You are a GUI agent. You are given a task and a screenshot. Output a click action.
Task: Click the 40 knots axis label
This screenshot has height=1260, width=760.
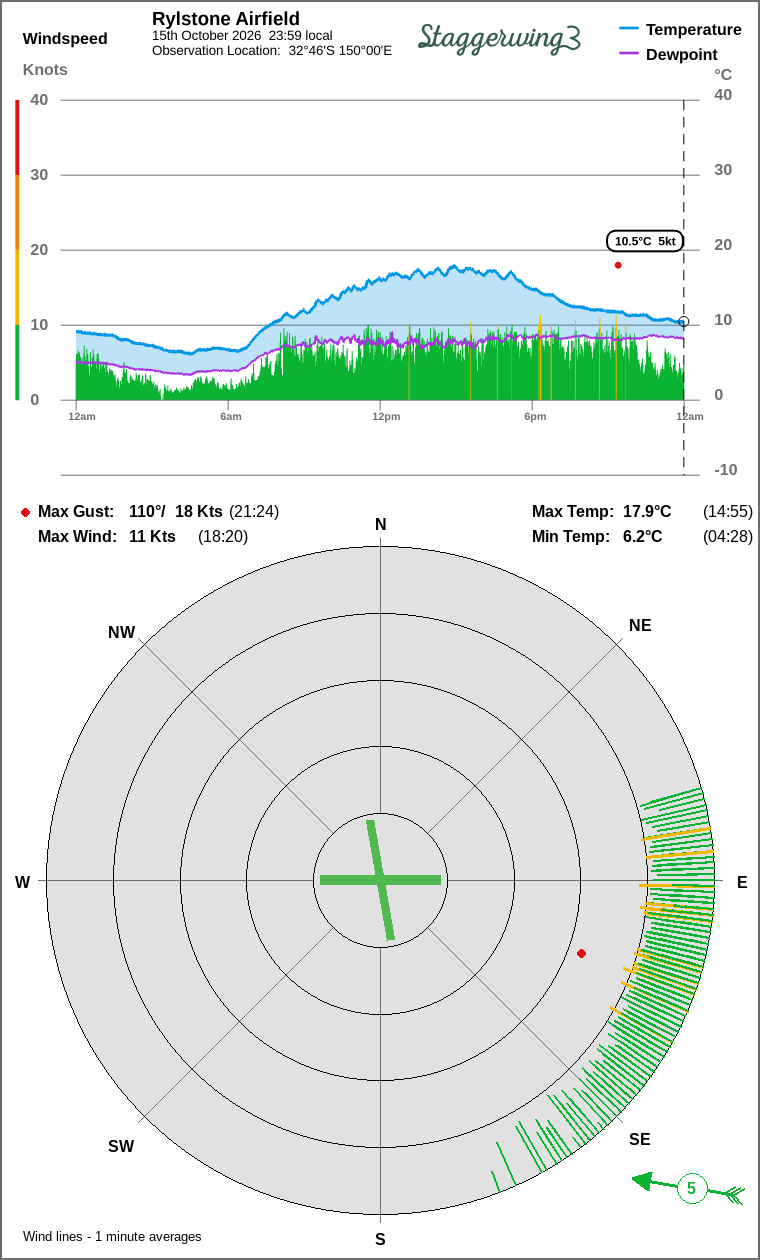click(x=39, y=99)
